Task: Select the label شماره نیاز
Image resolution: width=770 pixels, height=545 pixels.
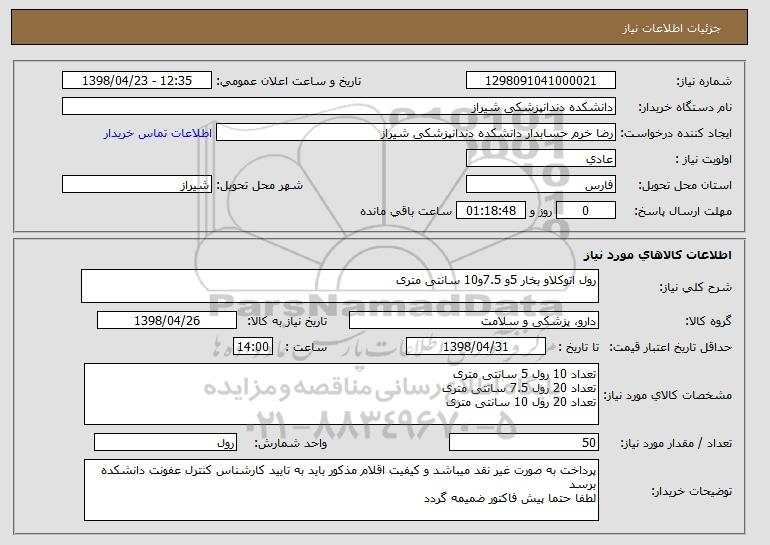Action: coord(704,81)
